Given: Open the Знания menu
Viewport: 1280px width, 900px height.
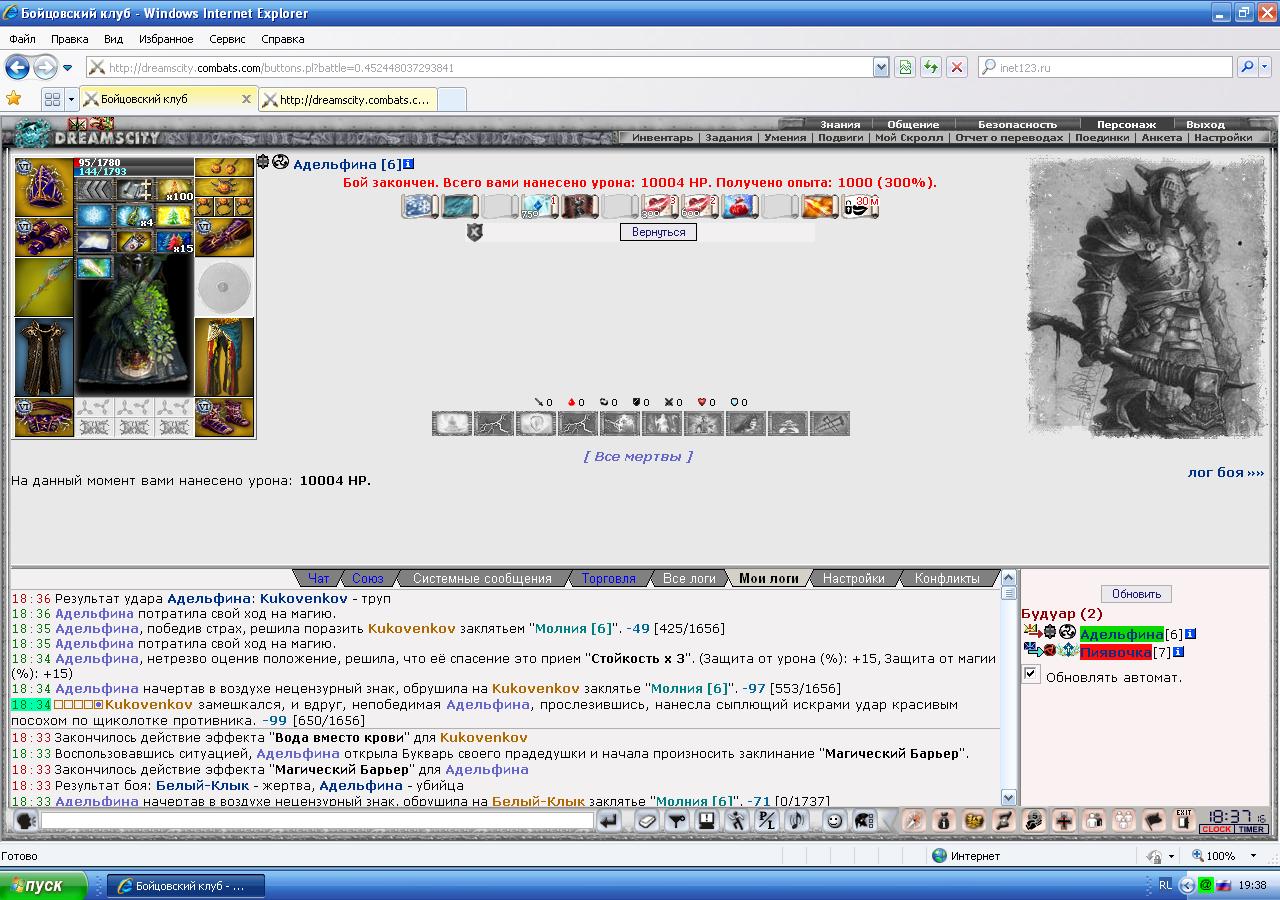Looking at the screenshot, I should [840, 125].
